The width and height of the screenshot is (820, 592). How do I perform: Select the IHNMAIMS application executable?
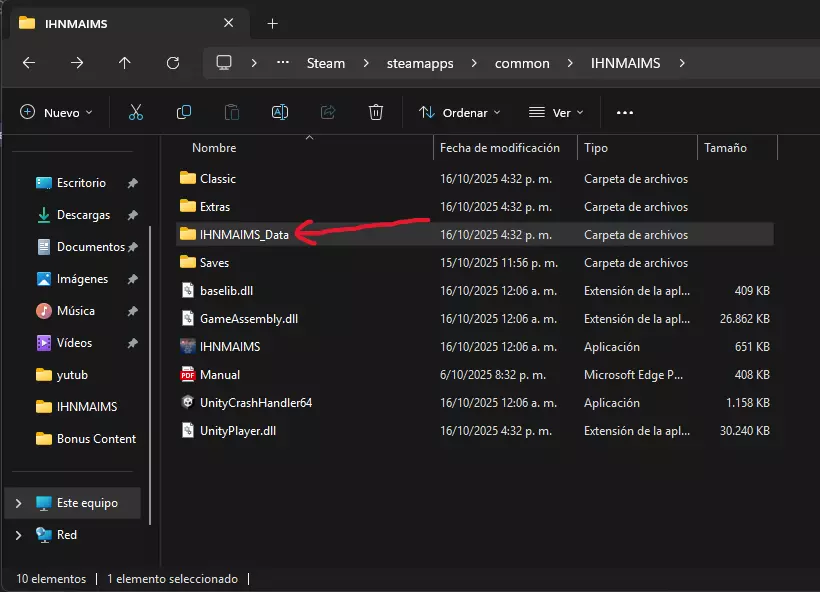229,347
